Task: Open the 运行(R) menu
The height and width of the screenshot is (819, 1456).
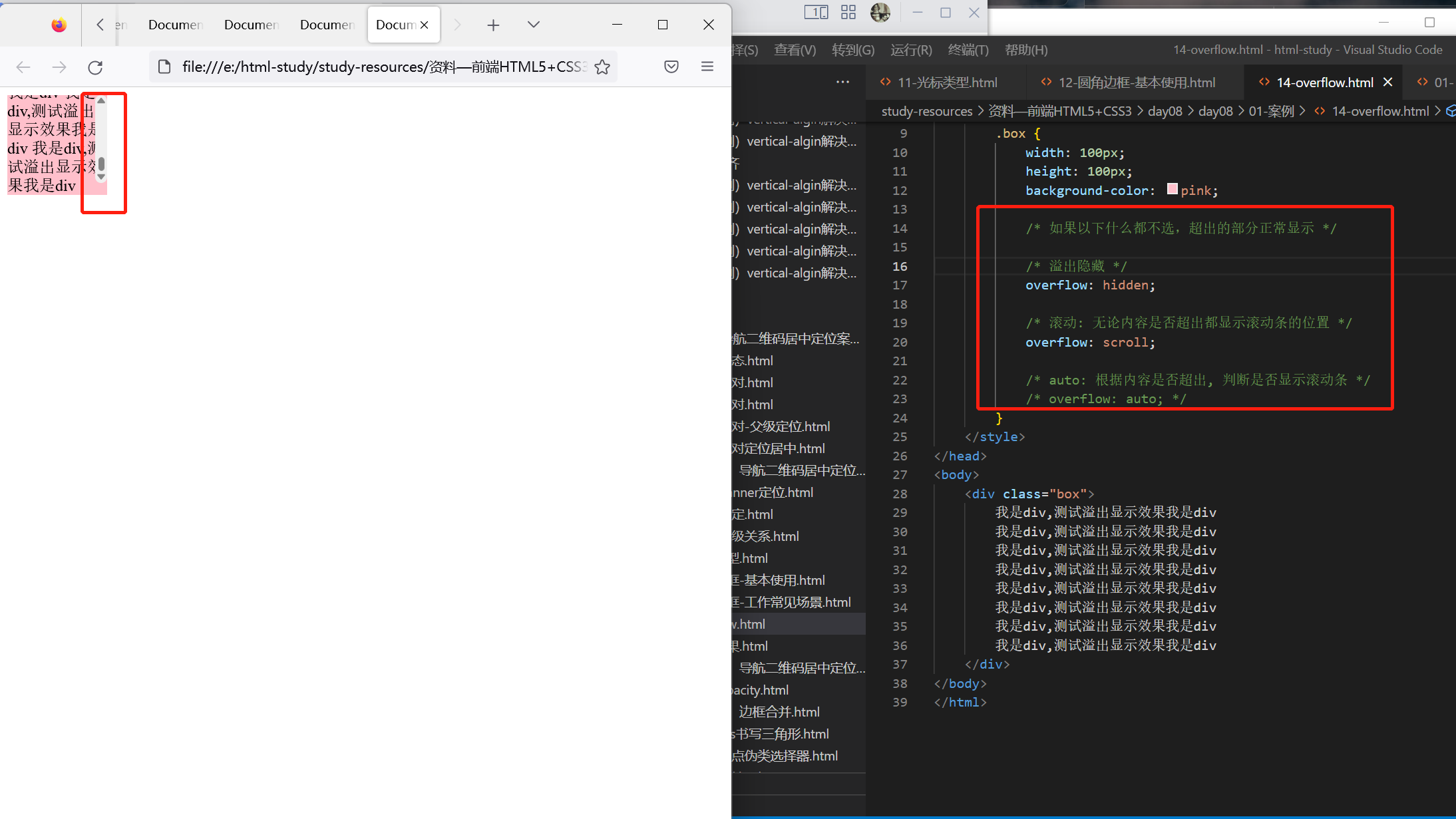Action: coord(910,50)
